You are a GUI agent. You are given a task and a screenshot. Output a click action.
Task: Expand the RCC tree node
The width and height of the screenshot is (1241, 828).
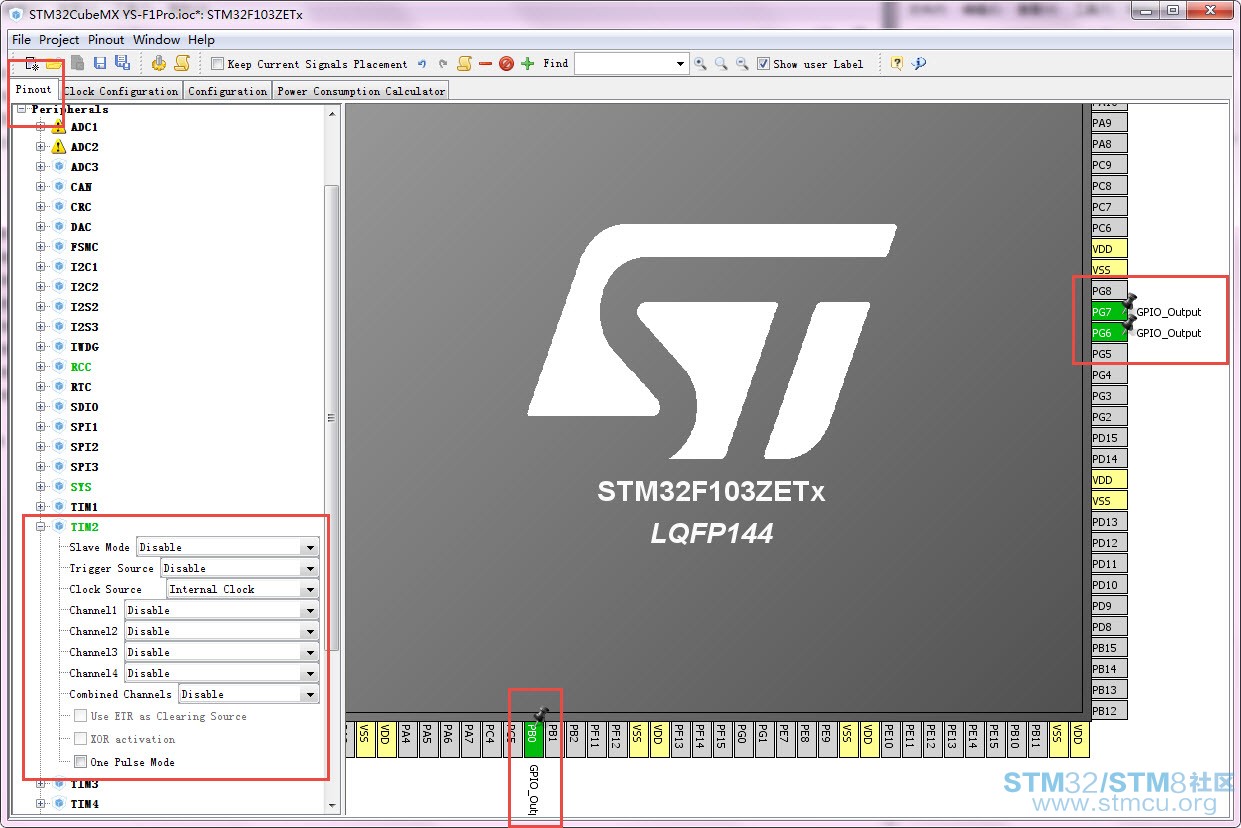pyautogui.click(x=41, y=367)
